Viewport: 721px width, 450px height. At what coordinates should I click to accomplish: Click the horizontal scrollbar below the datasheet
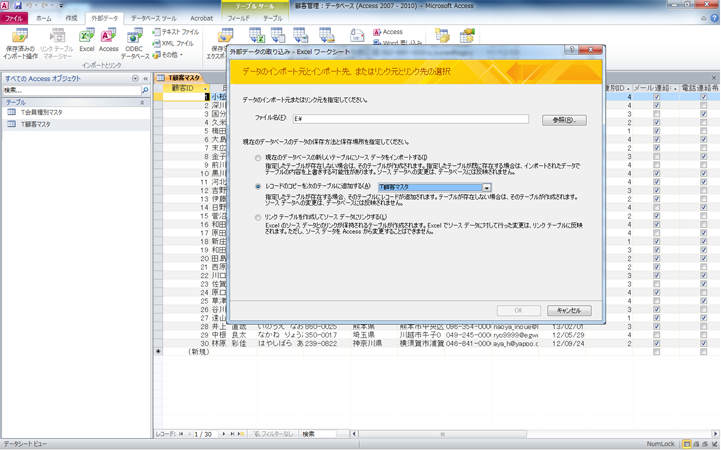[530, 434]
